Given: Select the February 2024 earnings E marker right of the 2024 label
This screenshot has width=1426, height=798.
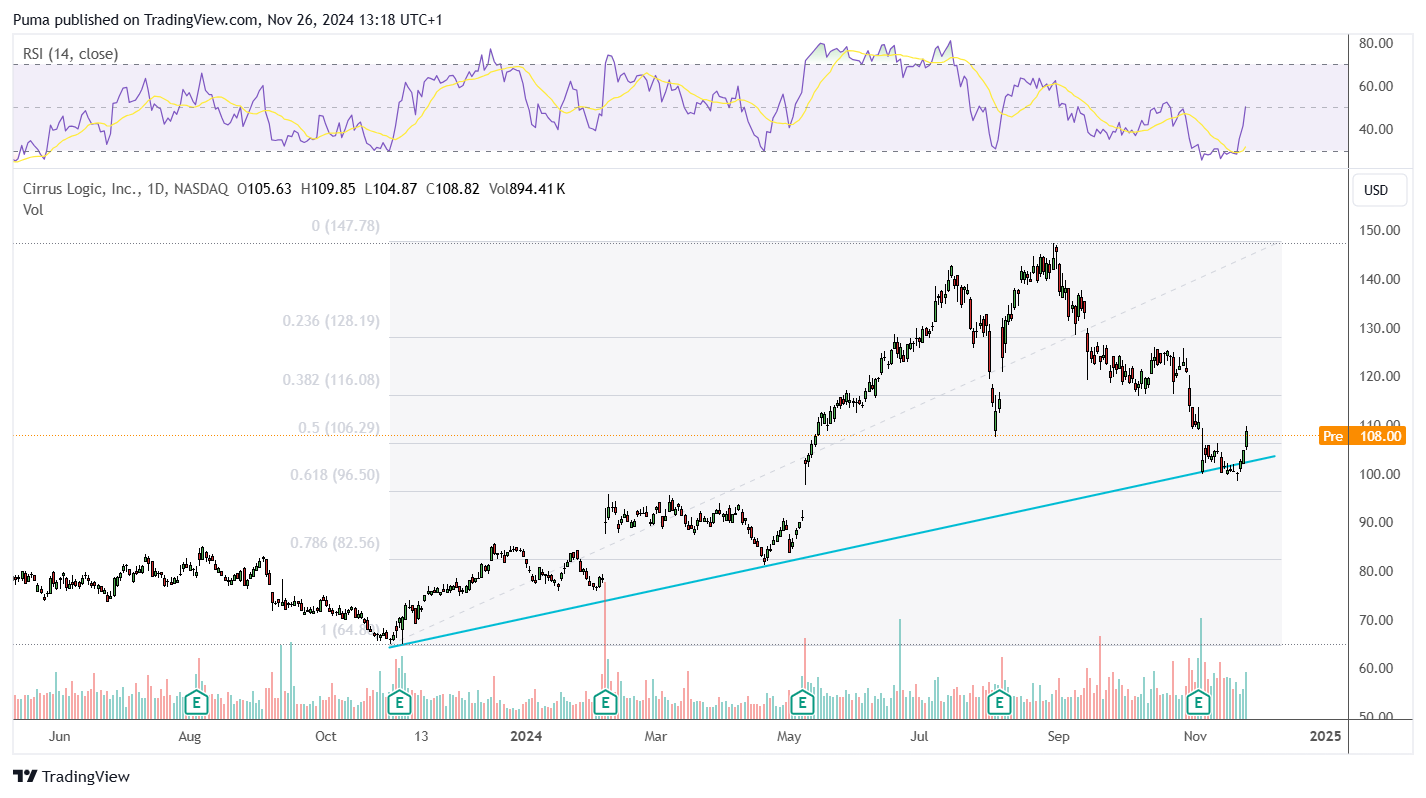Looking at the screenshot, I should pos(604,703).
